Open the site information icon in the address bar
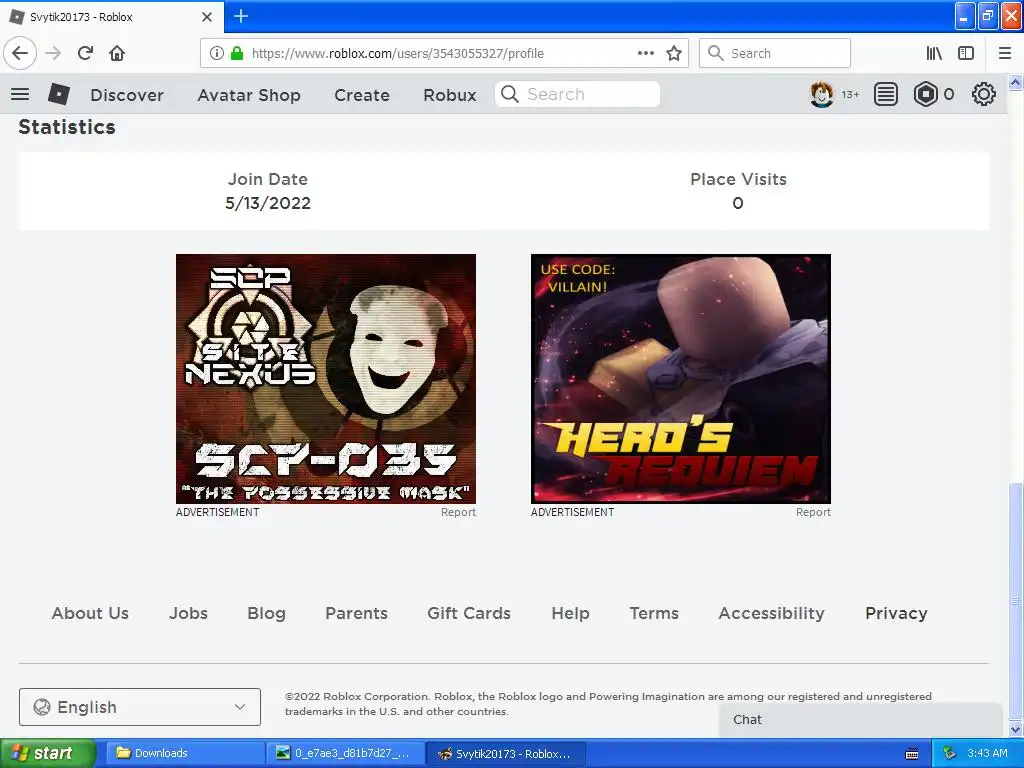 pyautogui.click(x=216, y=53)
